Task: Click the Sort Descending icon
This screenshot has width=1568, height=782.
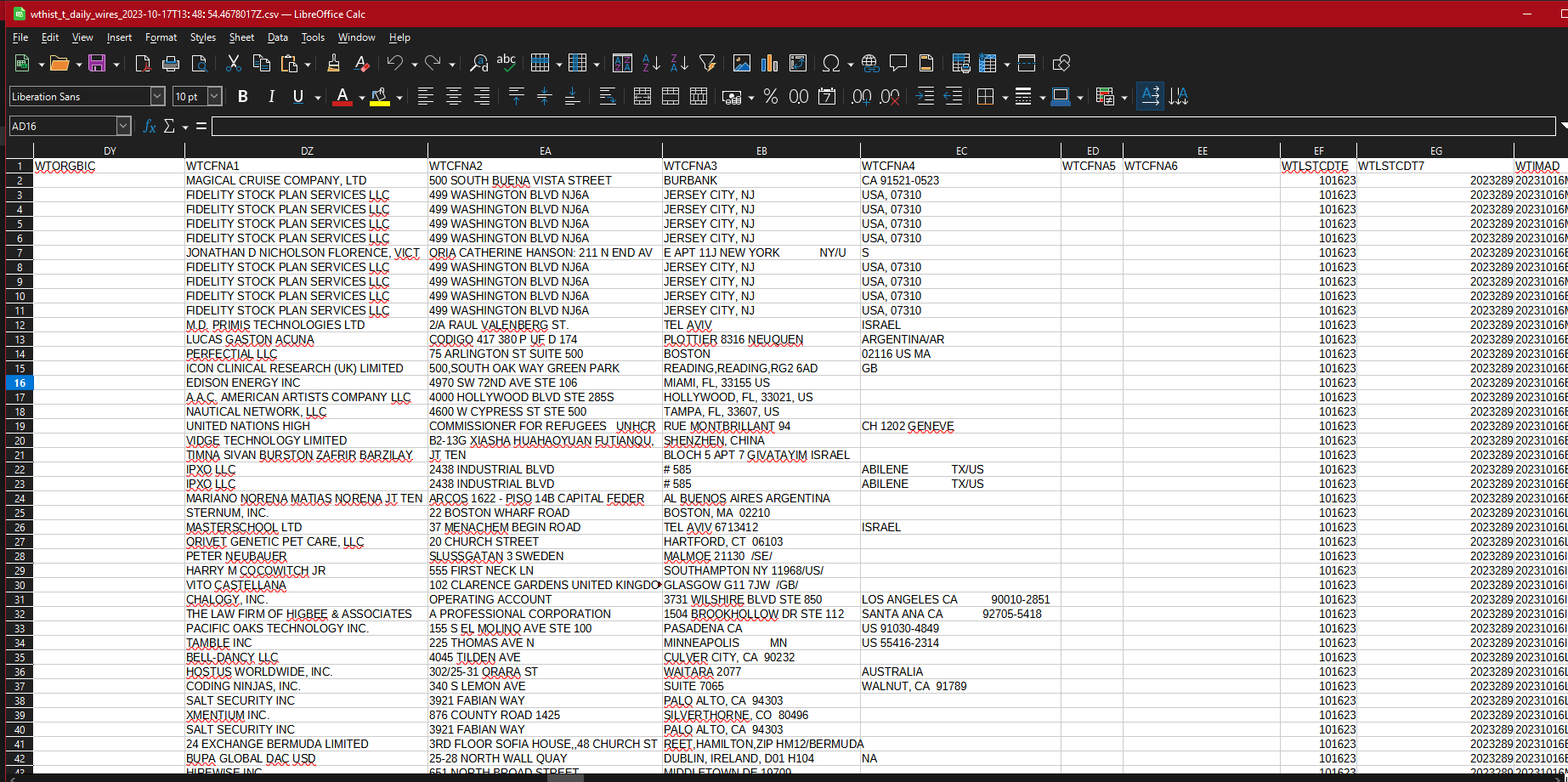Action: click(x=679, y=63)
